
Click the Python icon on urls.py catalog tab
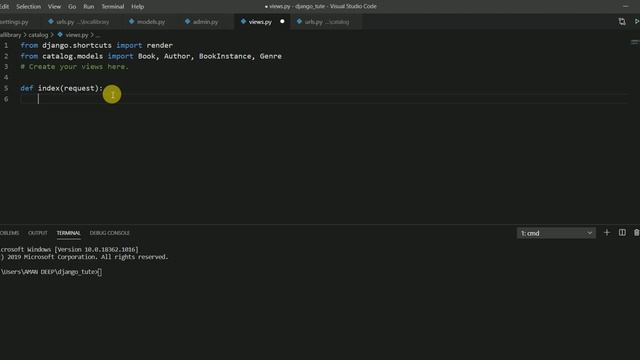299,21
